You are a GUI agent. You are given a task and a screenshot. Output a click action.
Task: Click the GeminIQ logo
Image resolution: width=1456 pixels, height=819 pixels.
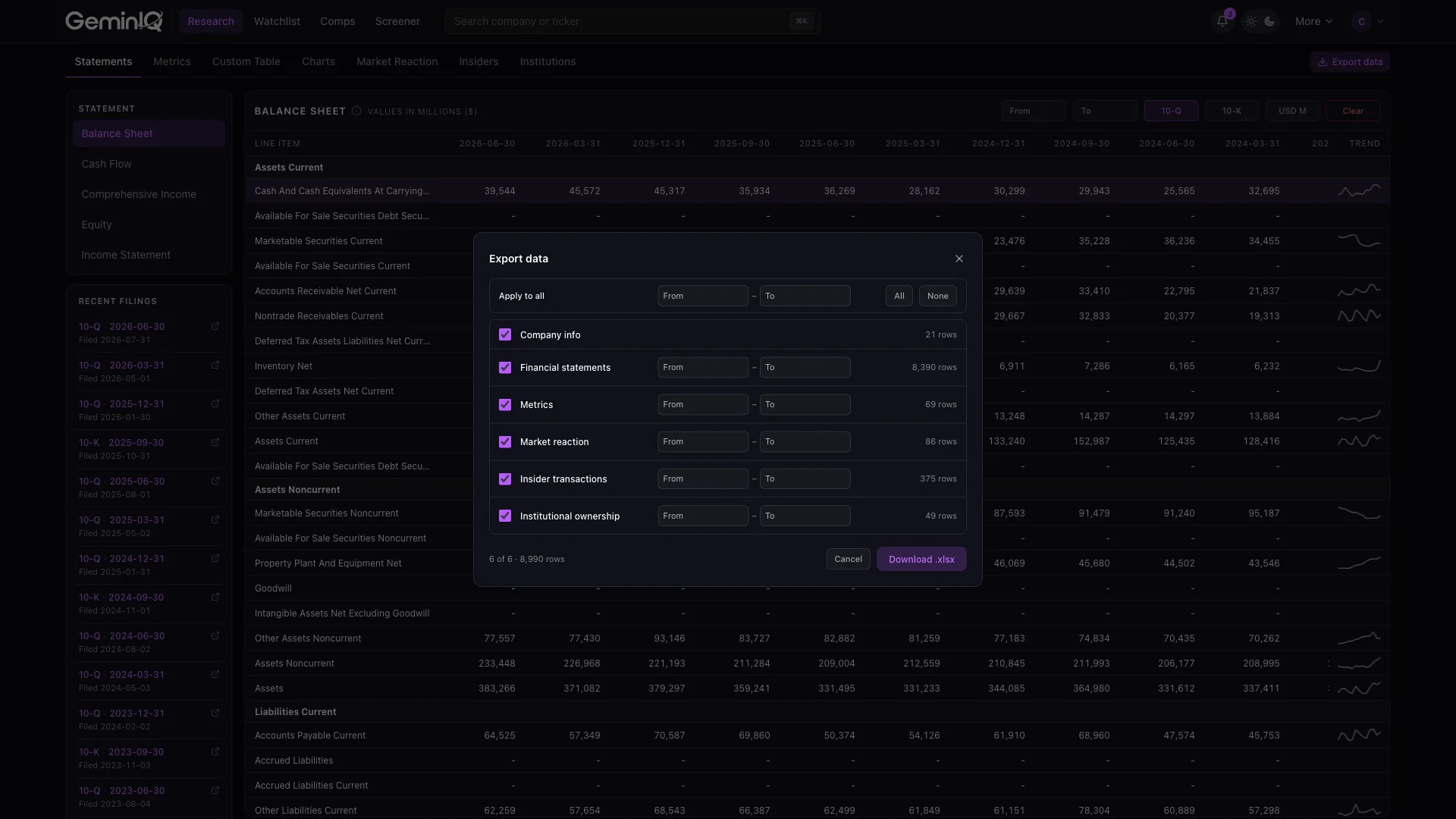pyautogui.click(x=114, y=21)
